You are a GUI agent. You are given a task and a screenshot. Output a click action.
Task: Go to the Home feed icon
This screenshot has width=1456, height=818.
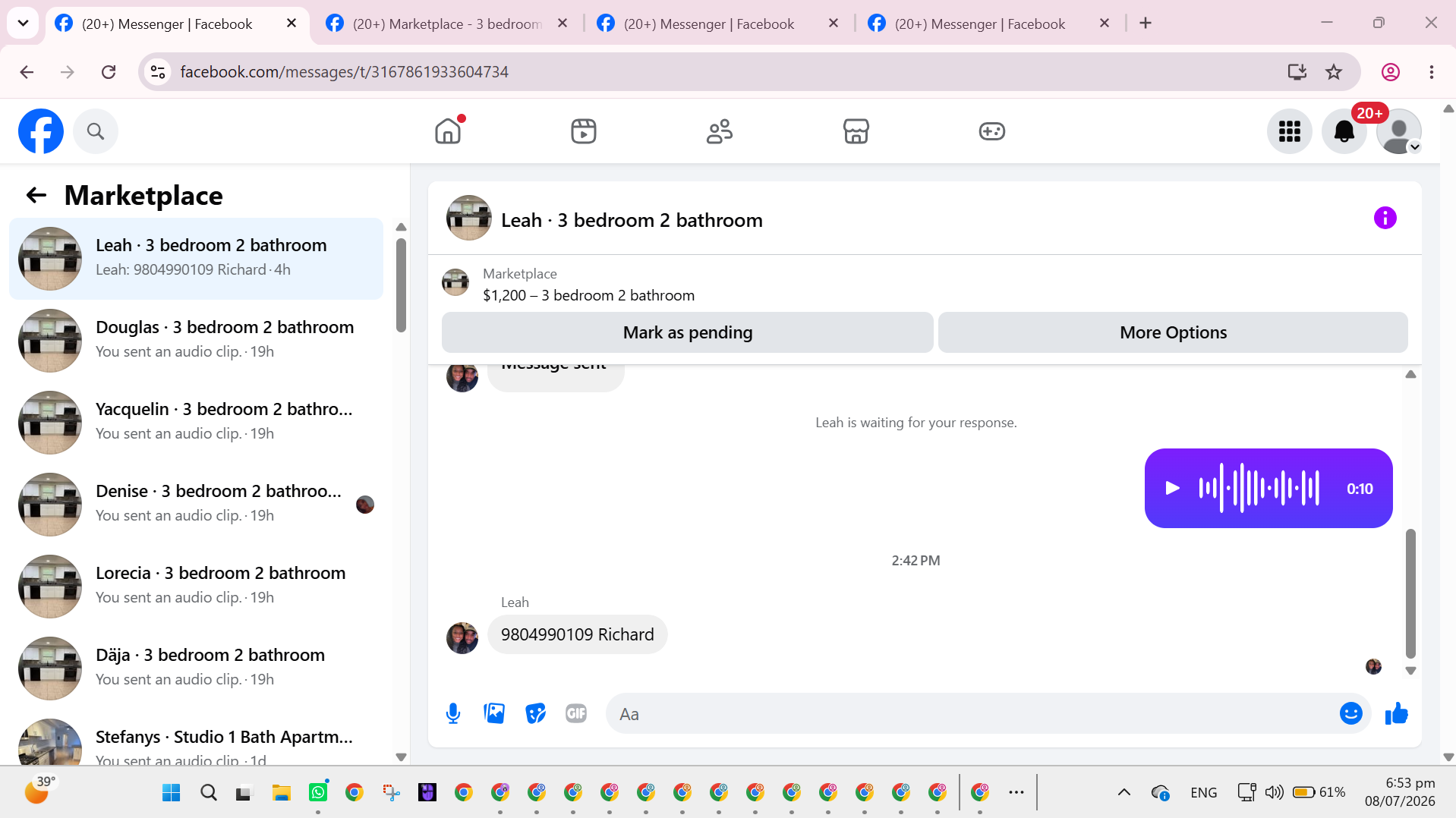click(x=448, y=131)
